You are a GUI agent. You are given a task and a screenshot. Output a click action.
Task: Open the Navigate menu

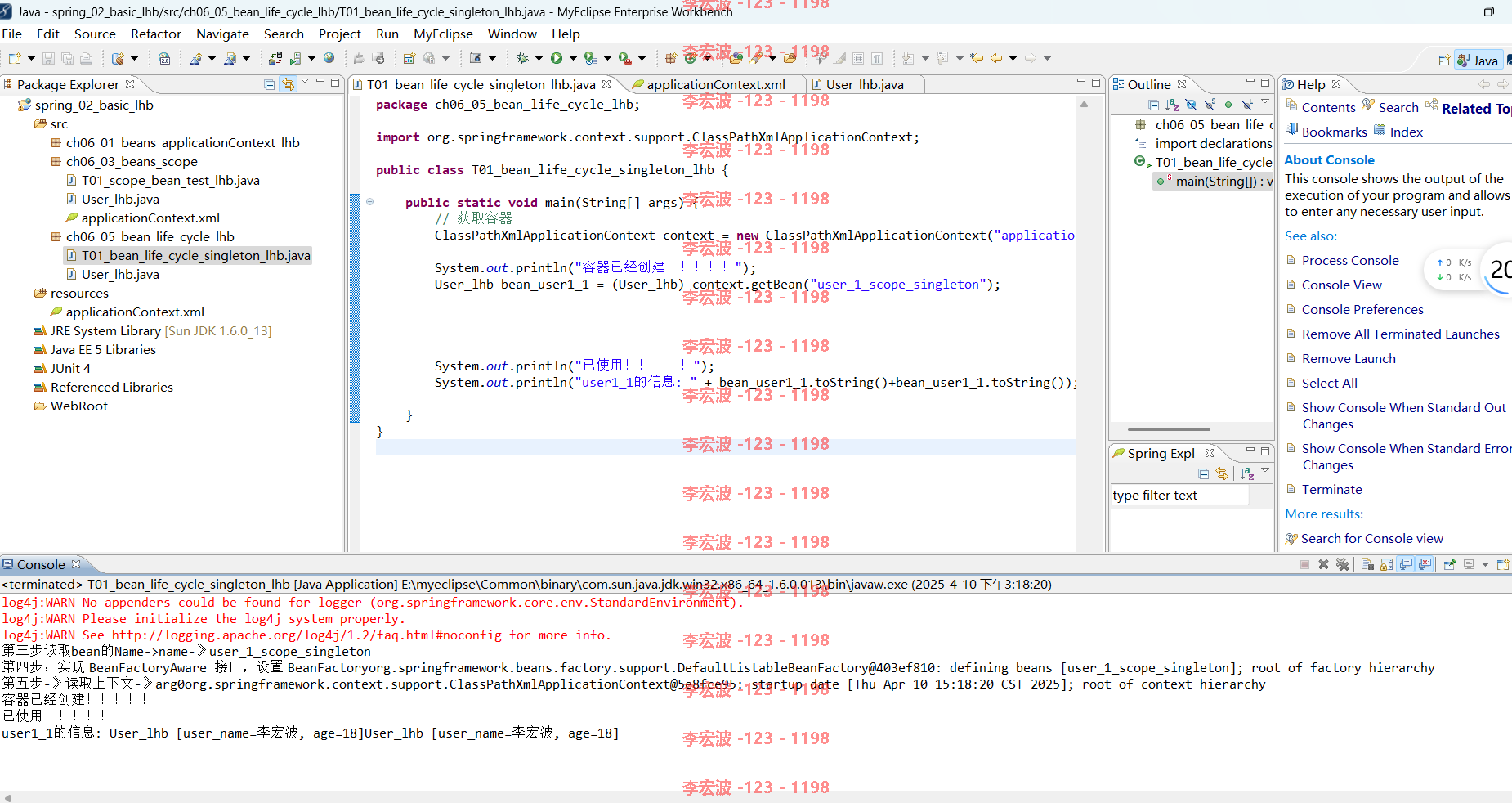click(x=222, y=34)
